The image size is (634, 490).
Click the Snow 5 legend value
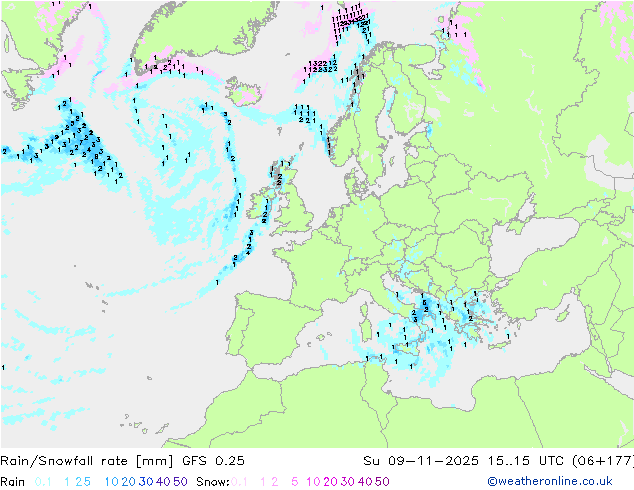pyautogui.click(x=295, y=482)
